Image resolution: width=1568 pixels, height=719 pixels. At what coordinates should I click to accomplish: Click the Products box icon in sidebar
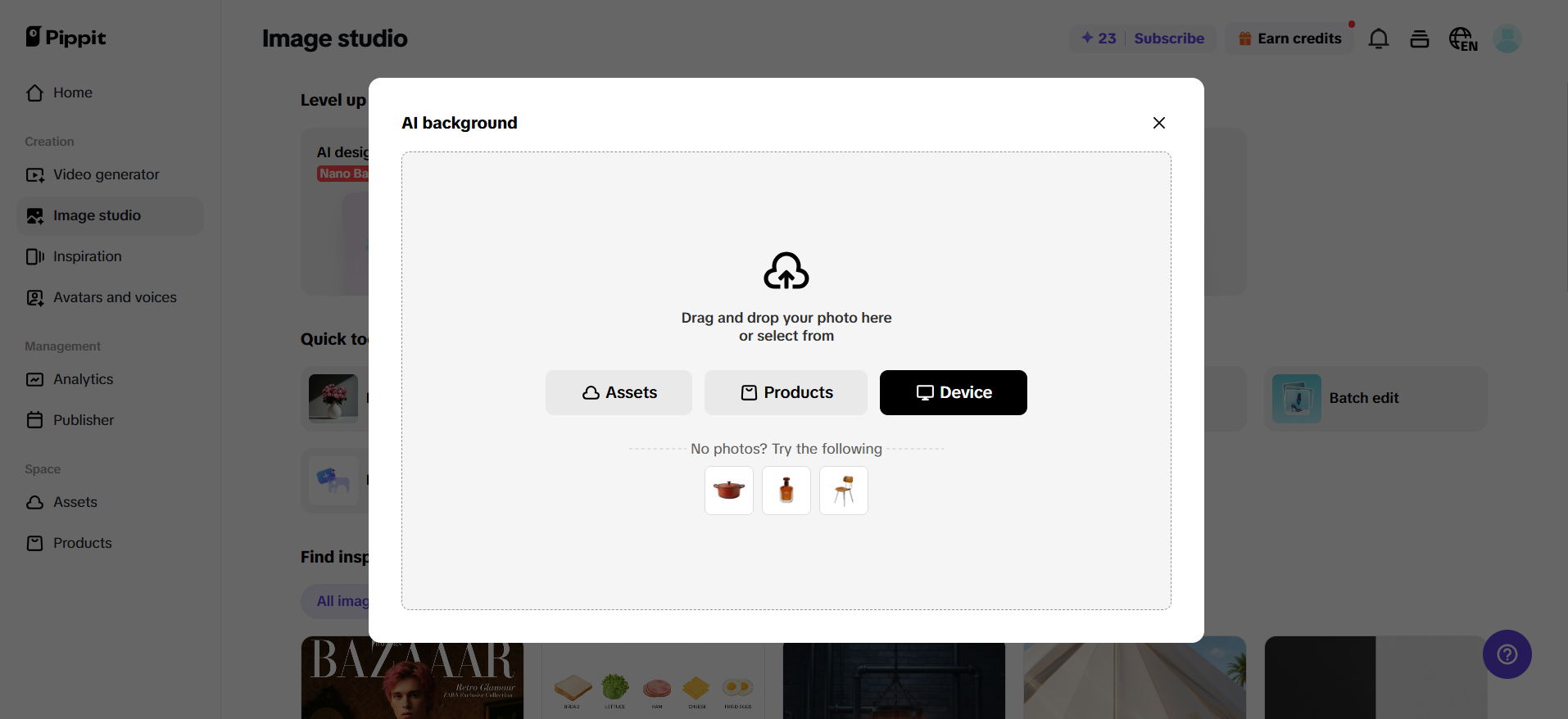pyautogui.click(x=34, y=543)
